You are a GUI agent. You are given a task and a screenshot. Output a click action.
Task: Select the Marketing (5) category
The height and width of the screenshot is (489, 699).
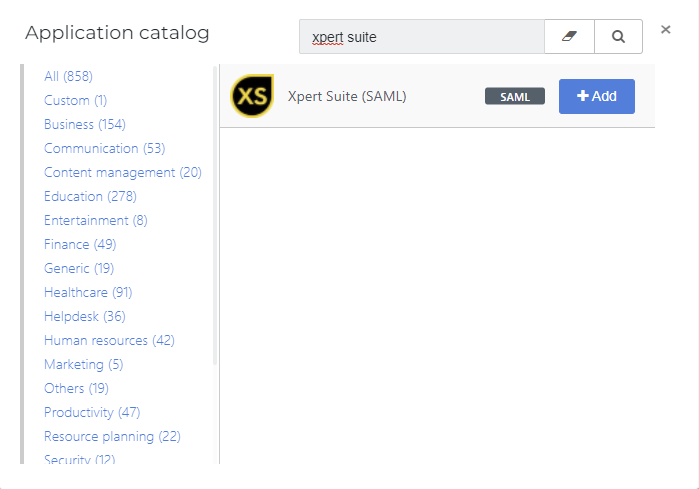(x=83, y=365)
